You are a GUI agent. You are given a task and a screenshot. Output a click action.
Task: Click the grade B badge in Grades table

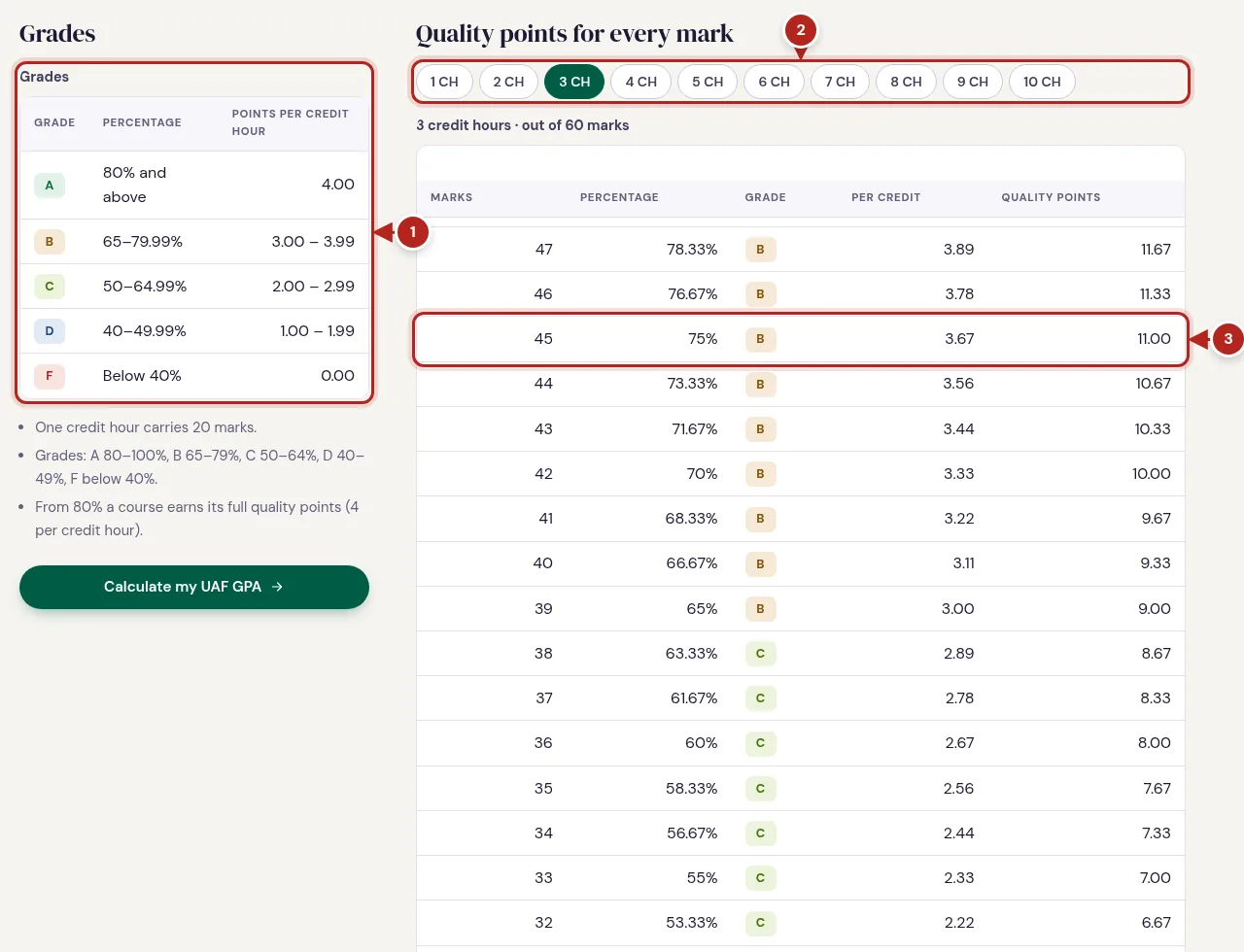(50, 242)
